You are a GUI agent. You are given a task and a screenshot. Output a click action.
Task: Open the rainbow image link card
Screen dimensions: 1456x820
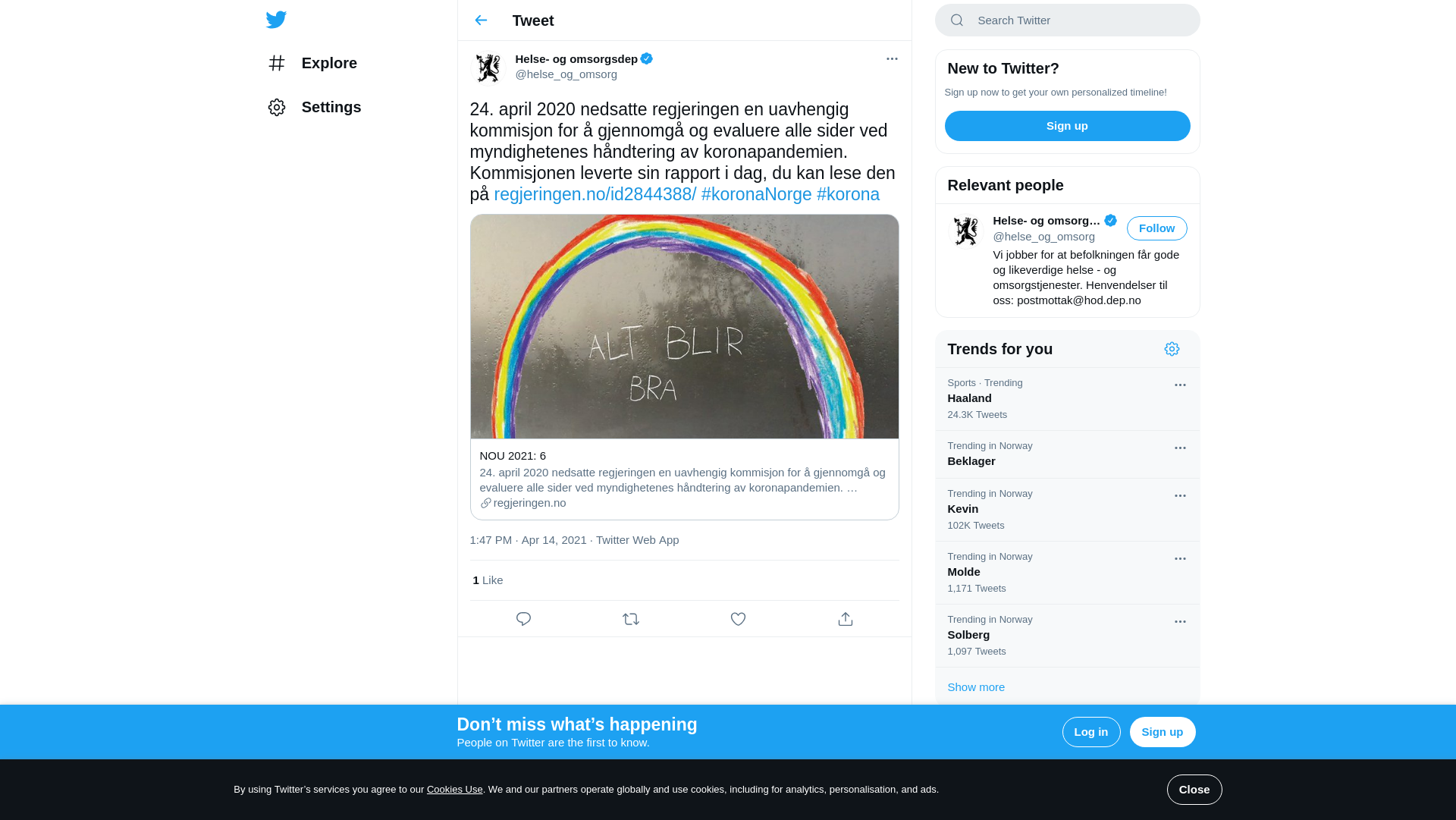click(684, 326)
